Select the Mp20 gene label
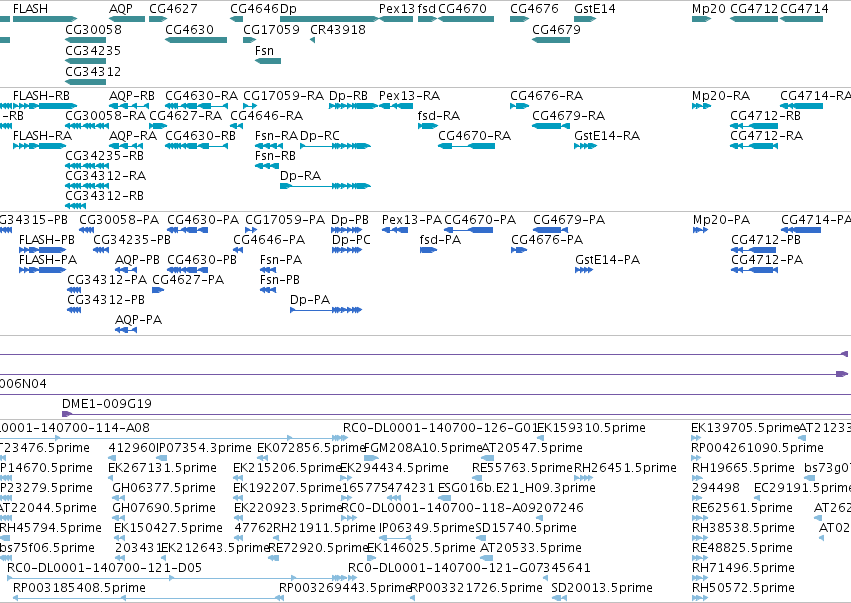This screenshot has width=851, height=603. tap(709, 9)
